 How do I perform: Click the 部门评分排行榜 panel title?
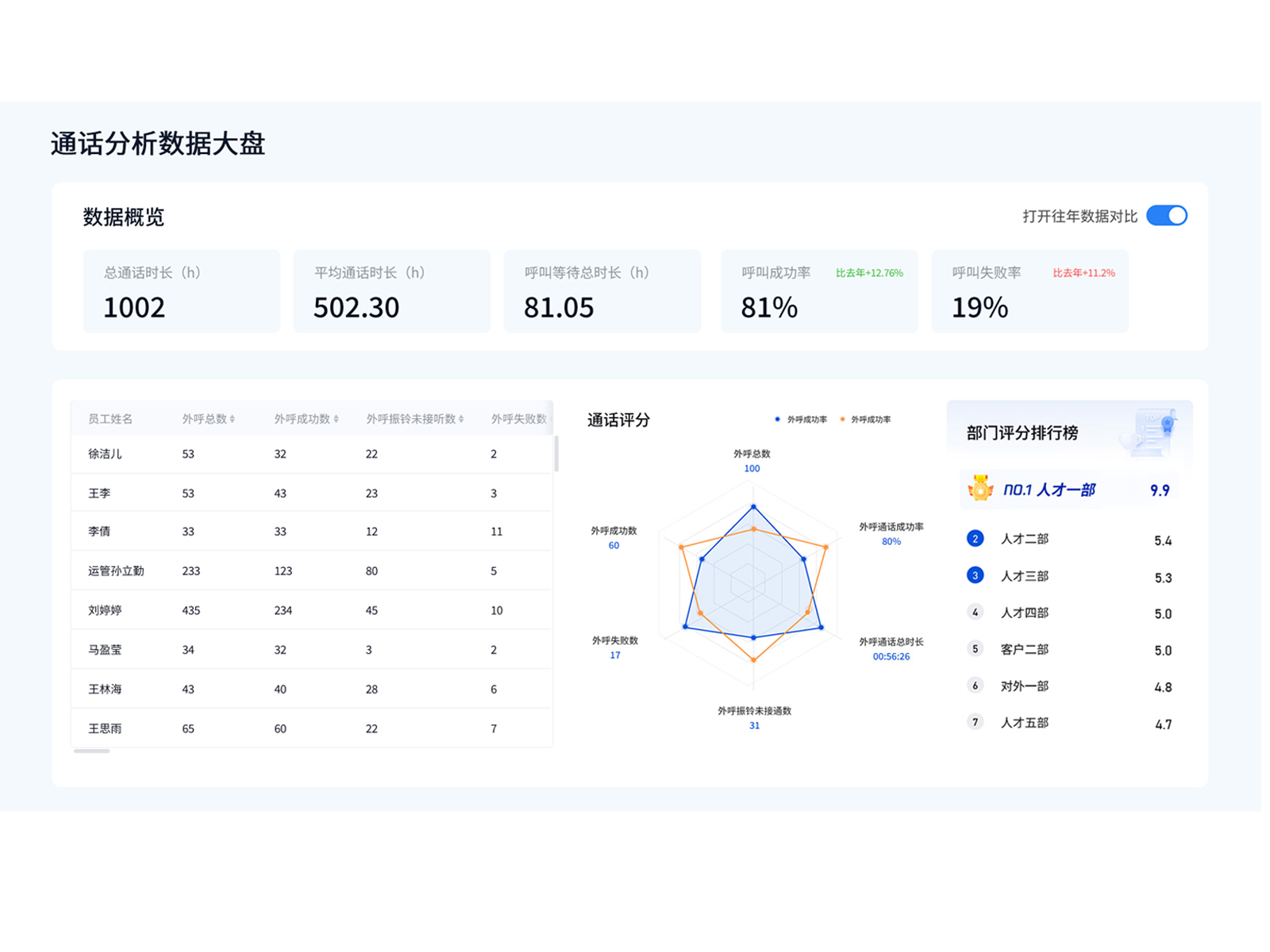[x=1022, y=433]
